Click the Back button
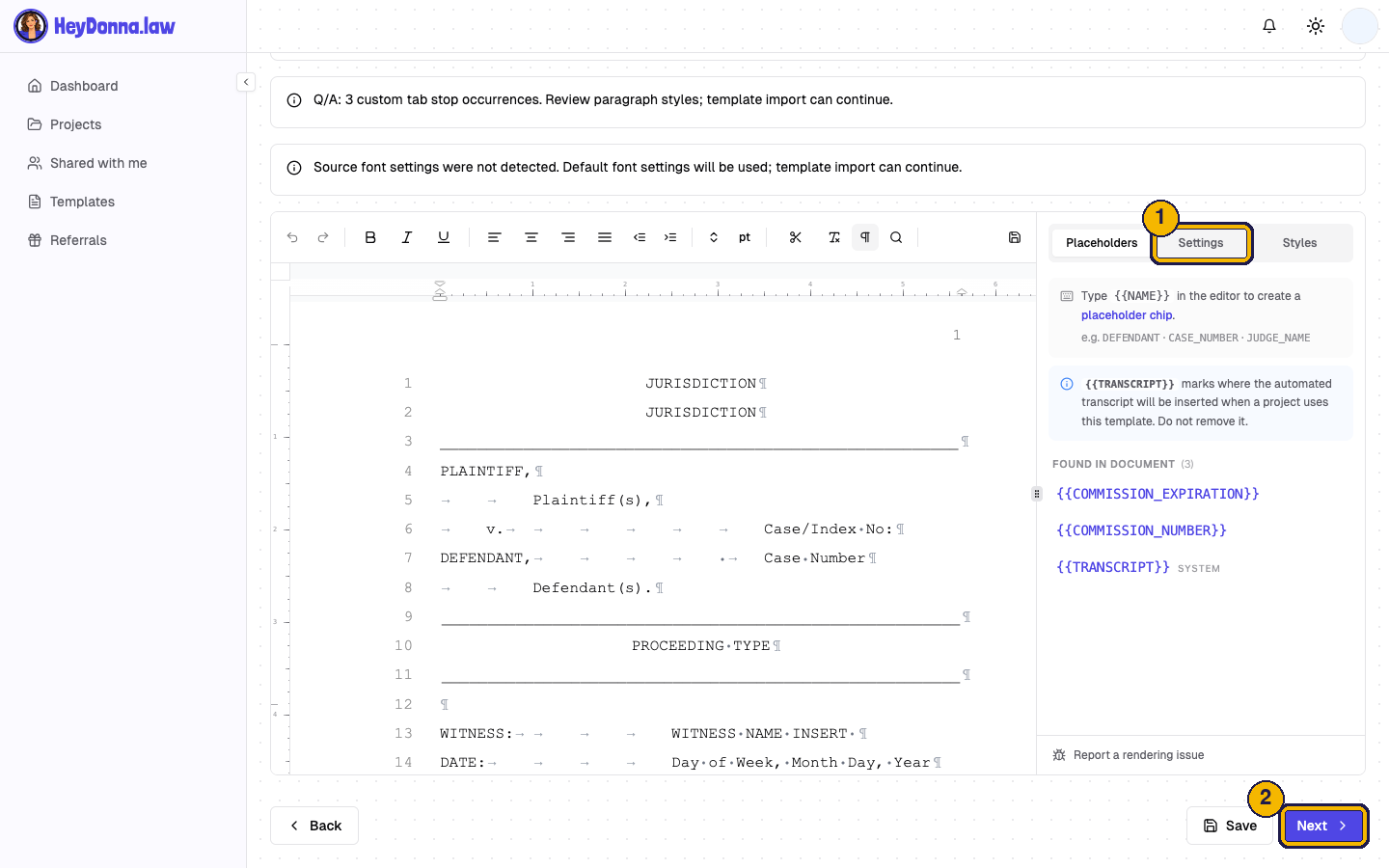This screenshot has height=868, width=1389. (x=314, y=826)
